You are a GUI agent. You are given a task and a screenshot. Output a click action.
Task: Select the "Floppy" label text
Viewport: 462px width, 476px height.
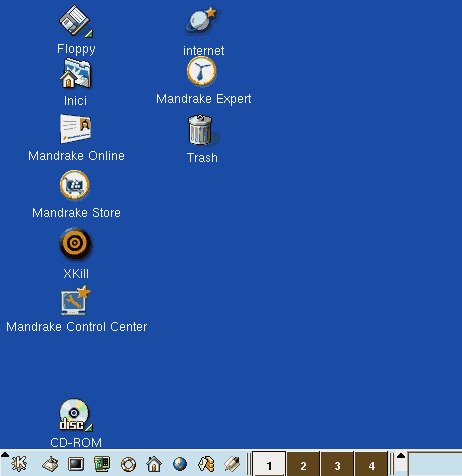pyautogui.click(x=76, y=49)
